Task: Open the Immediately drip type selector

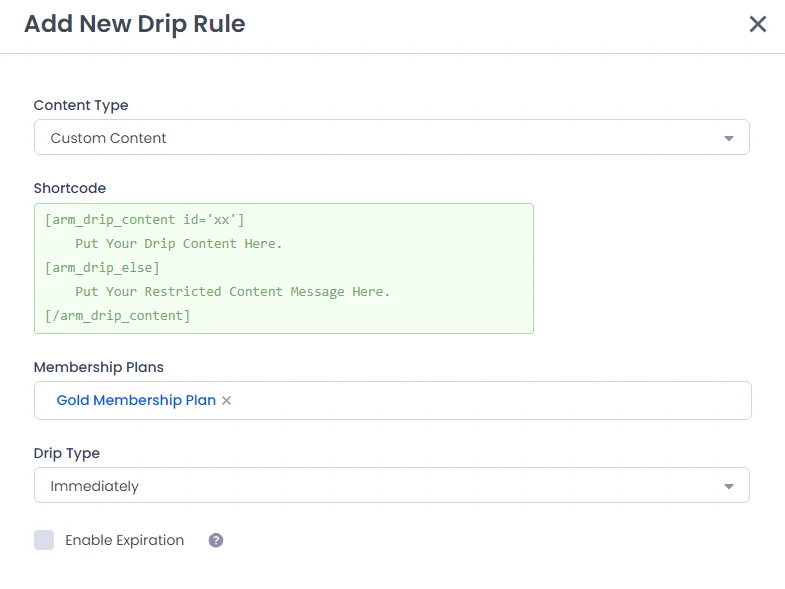Action: 391,485
